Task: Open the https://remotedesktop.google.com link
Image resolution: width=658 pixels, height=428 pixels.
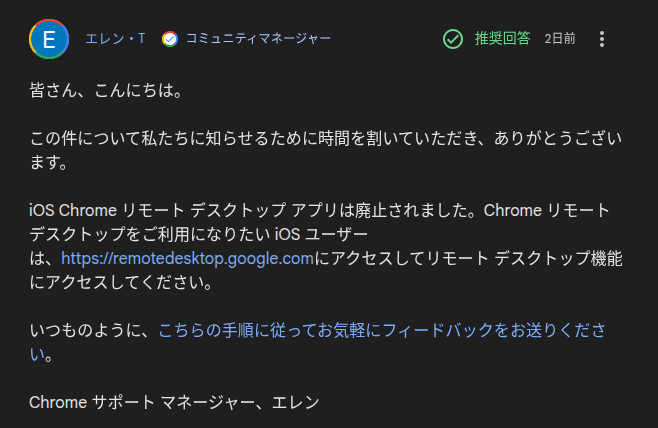Action: coord(188,258)
